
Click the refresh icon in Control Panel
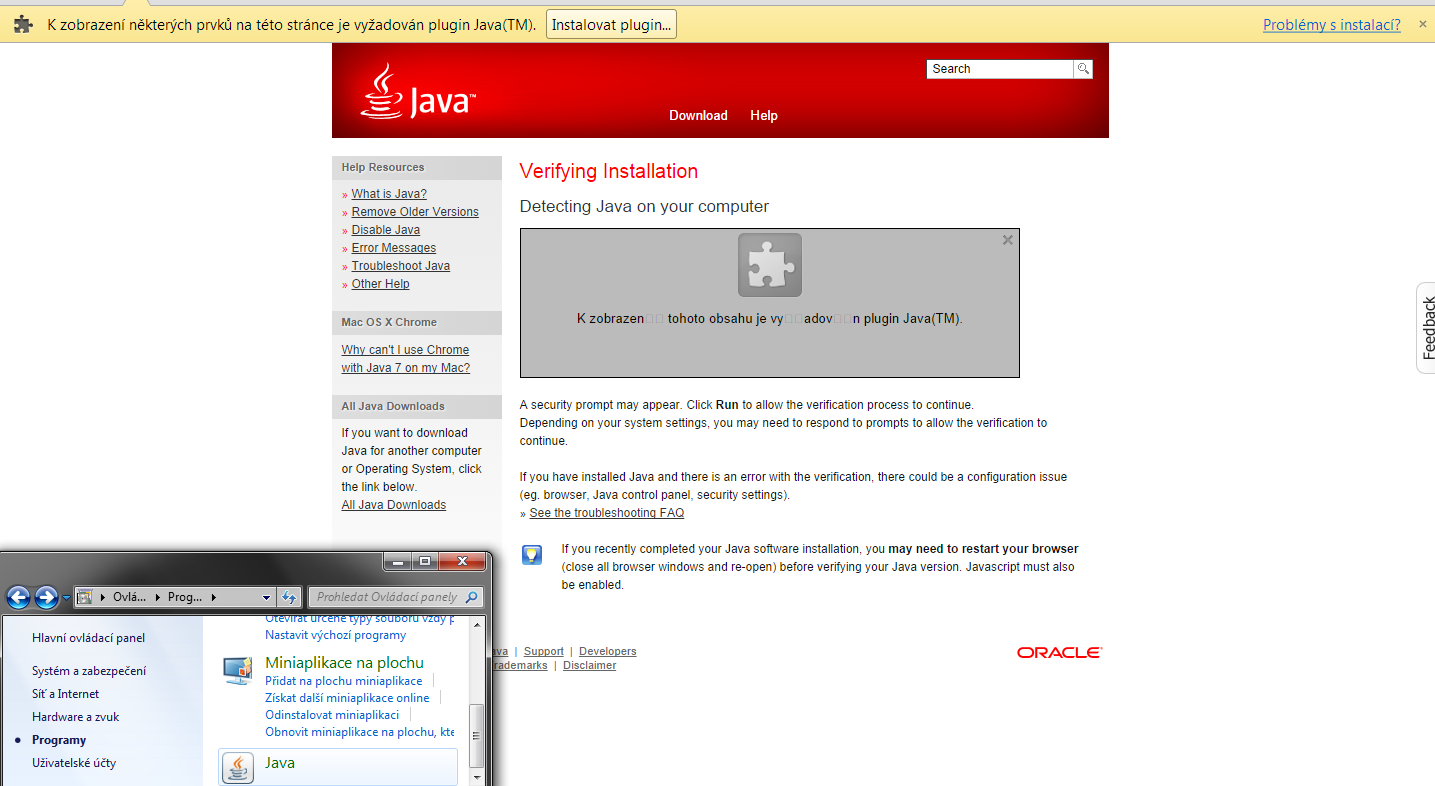coord(288,597)
